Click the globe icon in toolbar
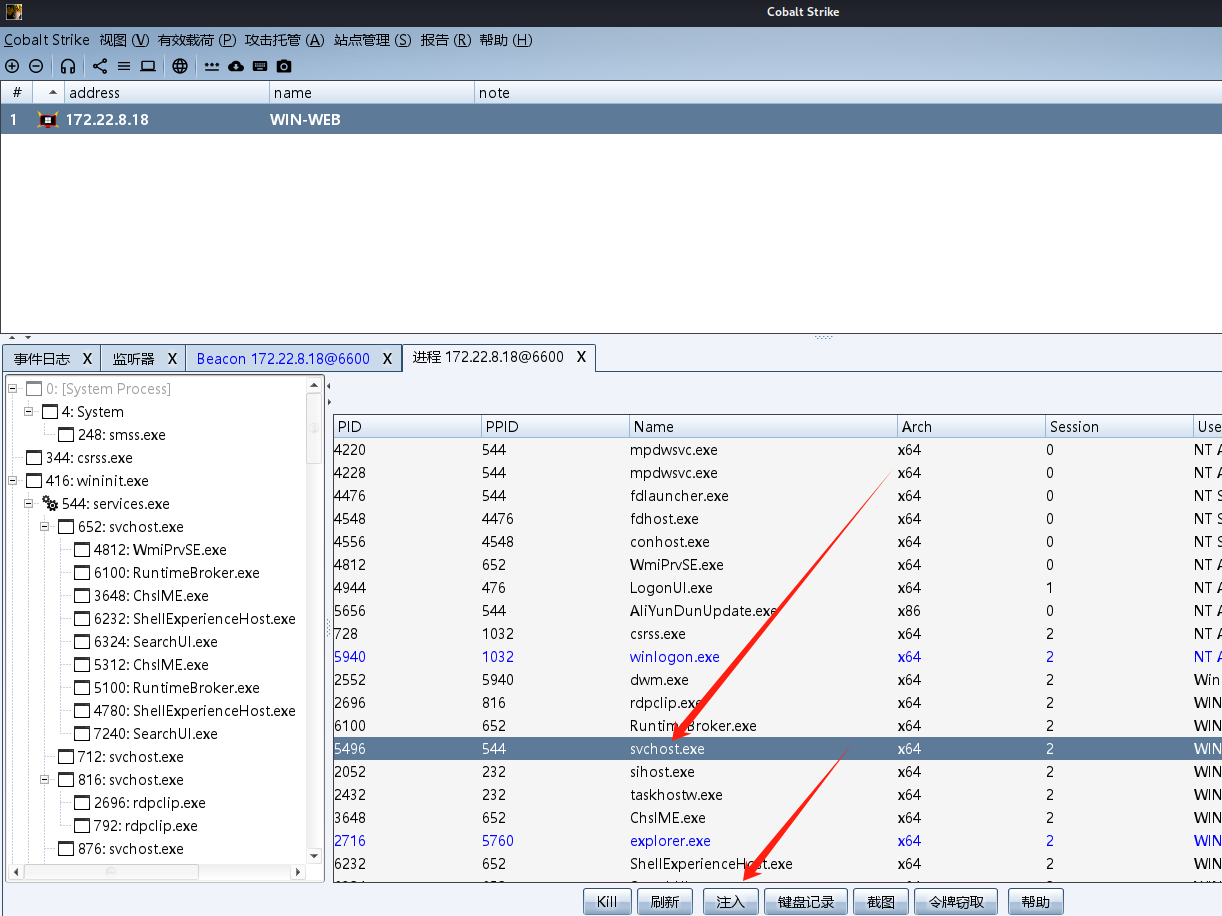Image resolution: width=1222 pixels, height=916 pixels. point(180,66)
